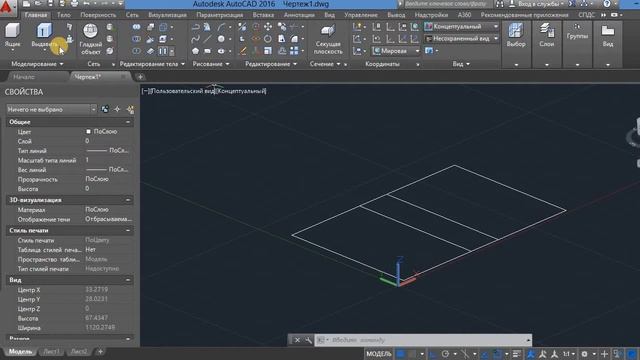Click the Пользовательский вид viewport label
The image size is (640, 360).
(182, 91)
